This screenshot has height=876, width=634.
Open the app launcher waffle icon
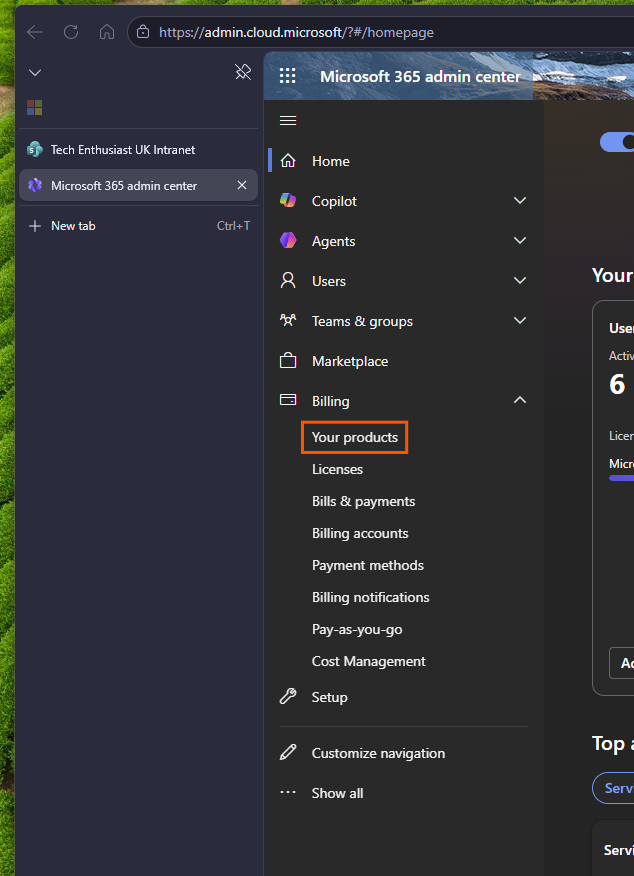[x=288, y=76]
